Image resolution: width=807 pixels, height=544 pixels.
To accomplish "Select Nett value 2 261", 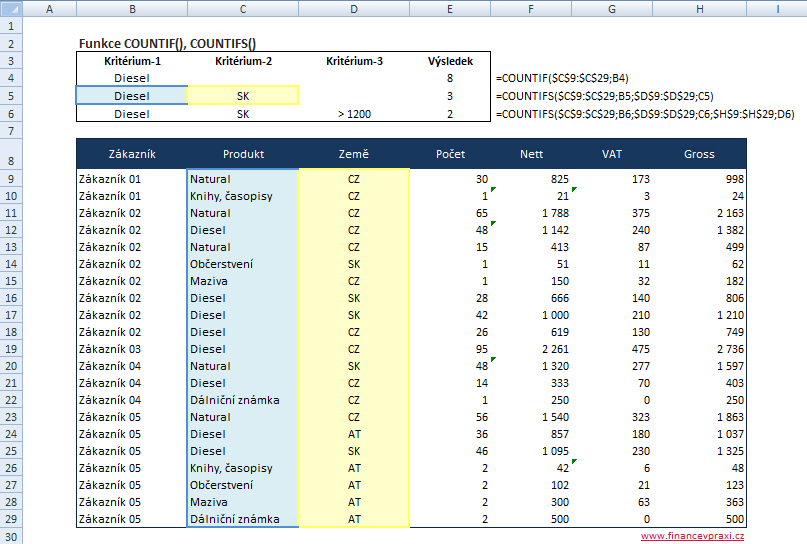I will pos(531,349).
